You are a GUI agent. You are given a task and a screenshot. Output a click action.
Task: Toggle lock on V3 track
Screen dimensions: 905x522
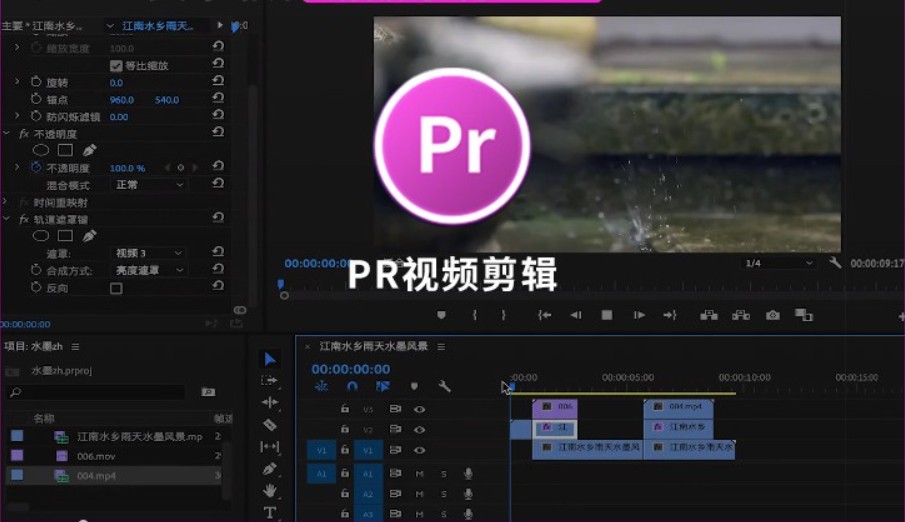pyautogui.click(x=345, y=409)
